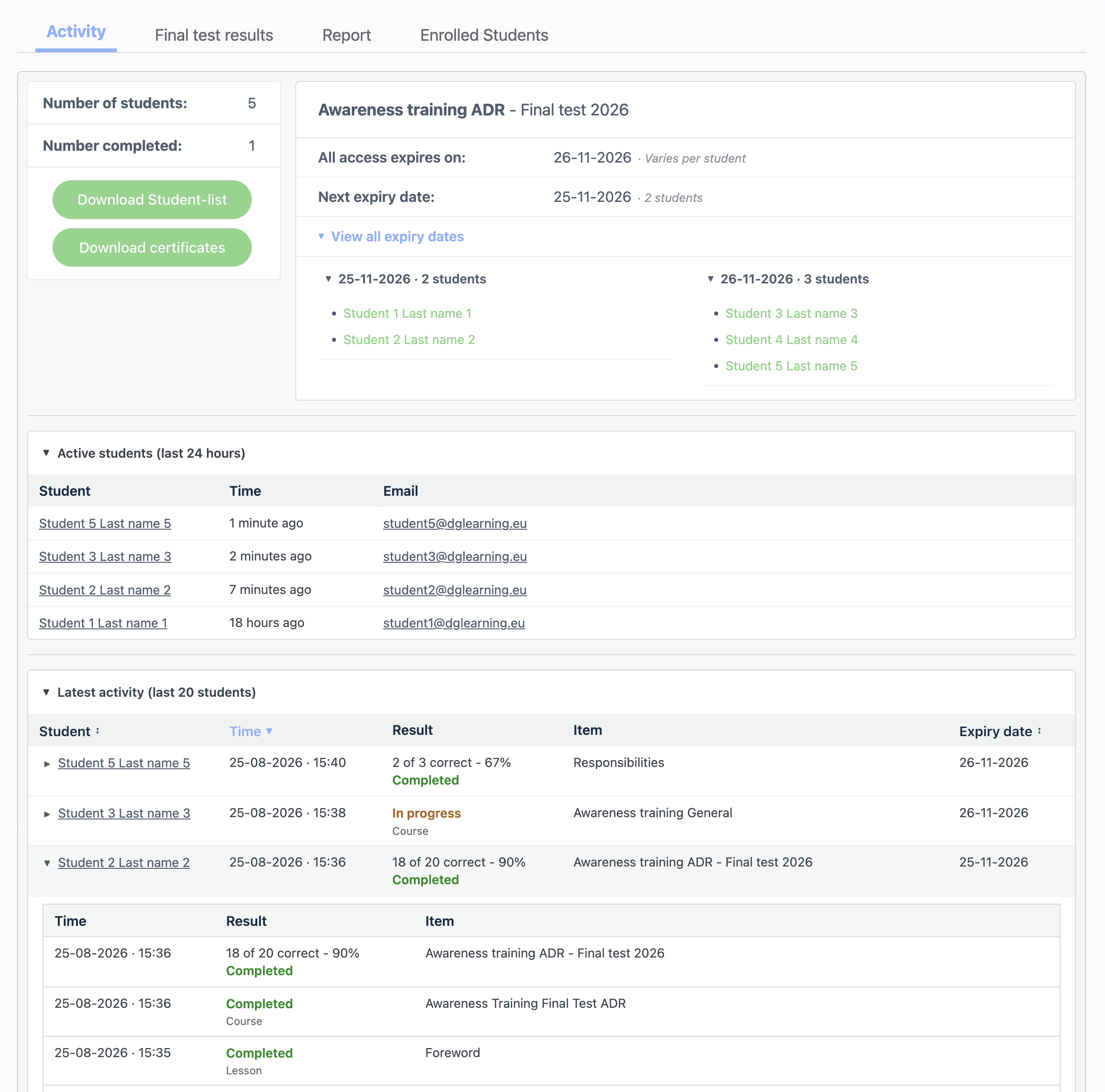Screen dimensions: 1105x1092
Task: Email student1@dglearning.eu
Action: tap(454, 623)
